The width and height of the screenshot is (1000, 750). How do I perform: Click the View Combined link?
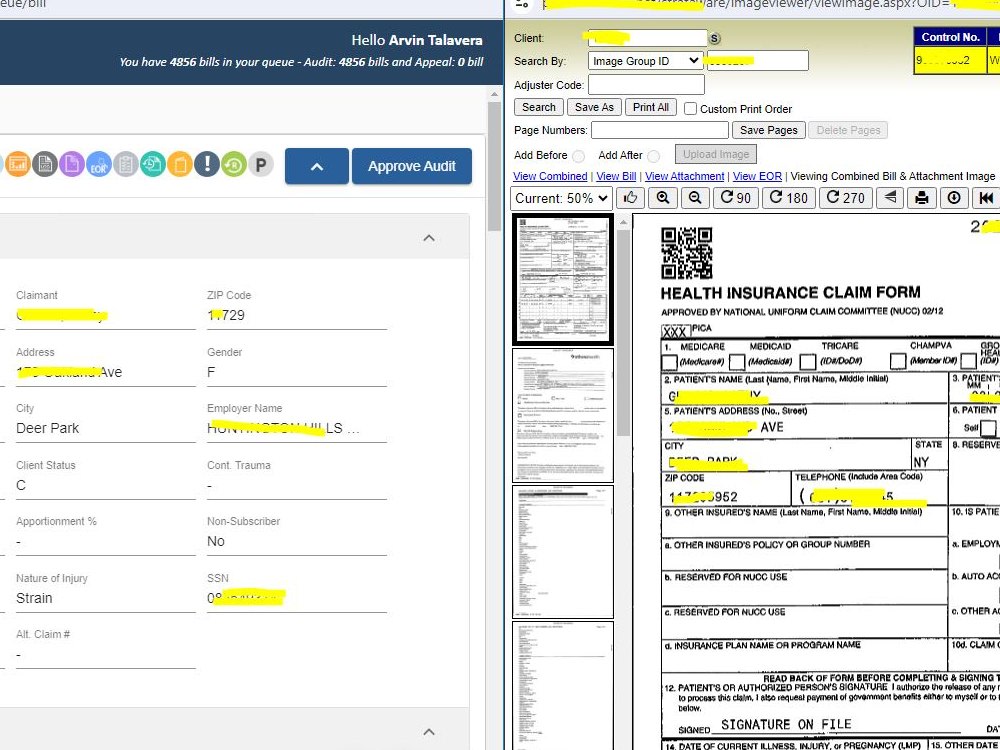(x=550, y=176)
